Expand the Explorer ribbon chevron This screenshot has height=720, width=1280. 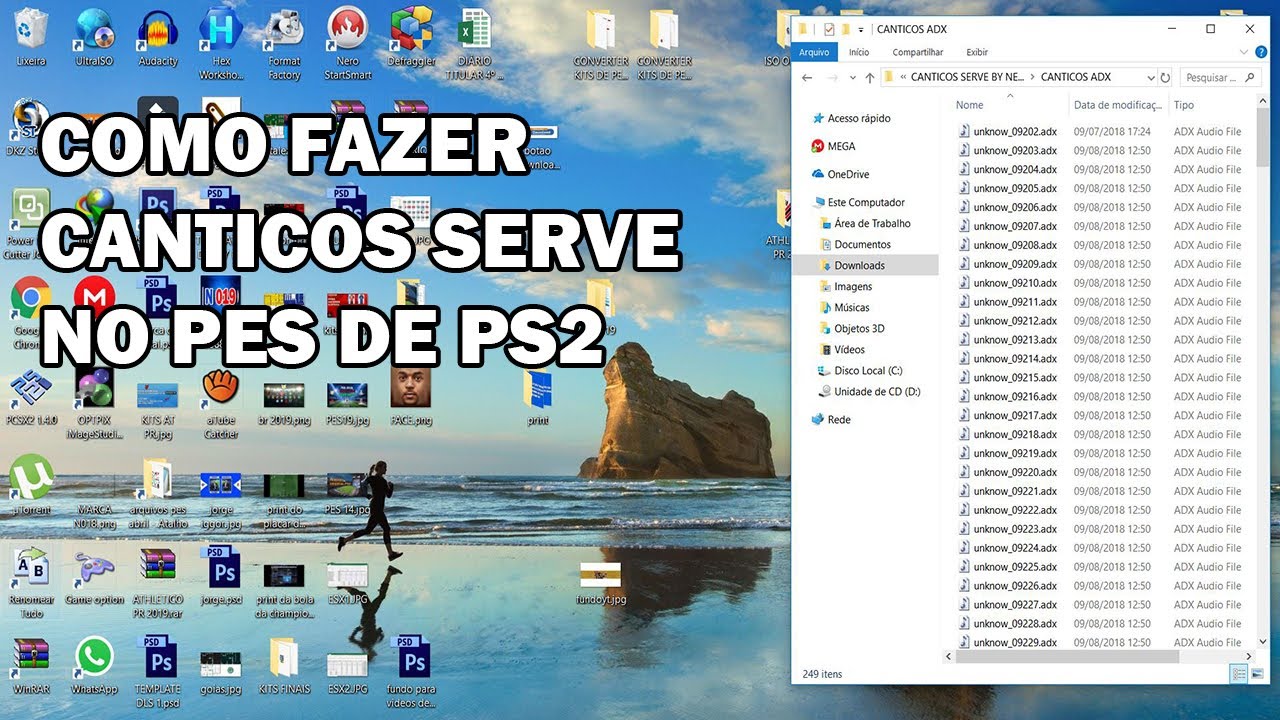(x=1243, y=52)
